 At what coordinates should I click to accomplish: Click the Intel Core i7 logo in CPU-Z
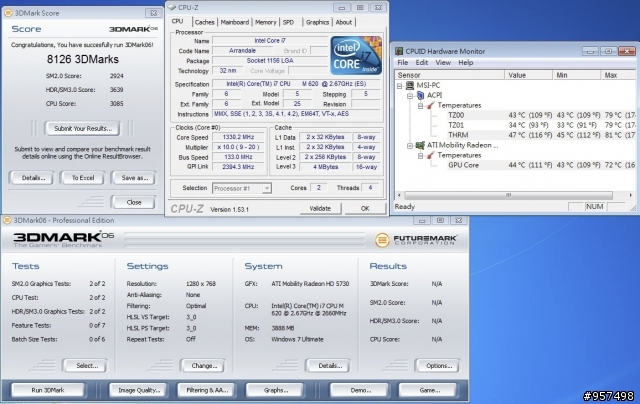point(356,55)
